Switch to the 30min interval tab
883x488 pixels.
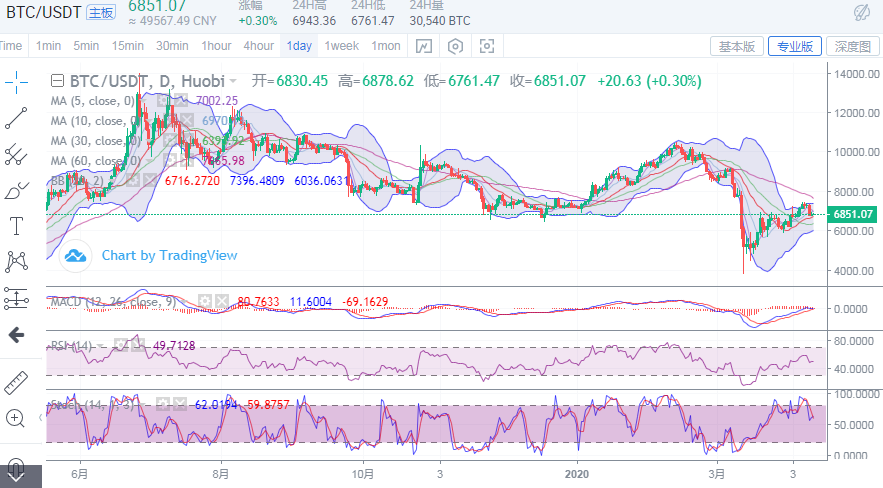click(x=172, y=46)
